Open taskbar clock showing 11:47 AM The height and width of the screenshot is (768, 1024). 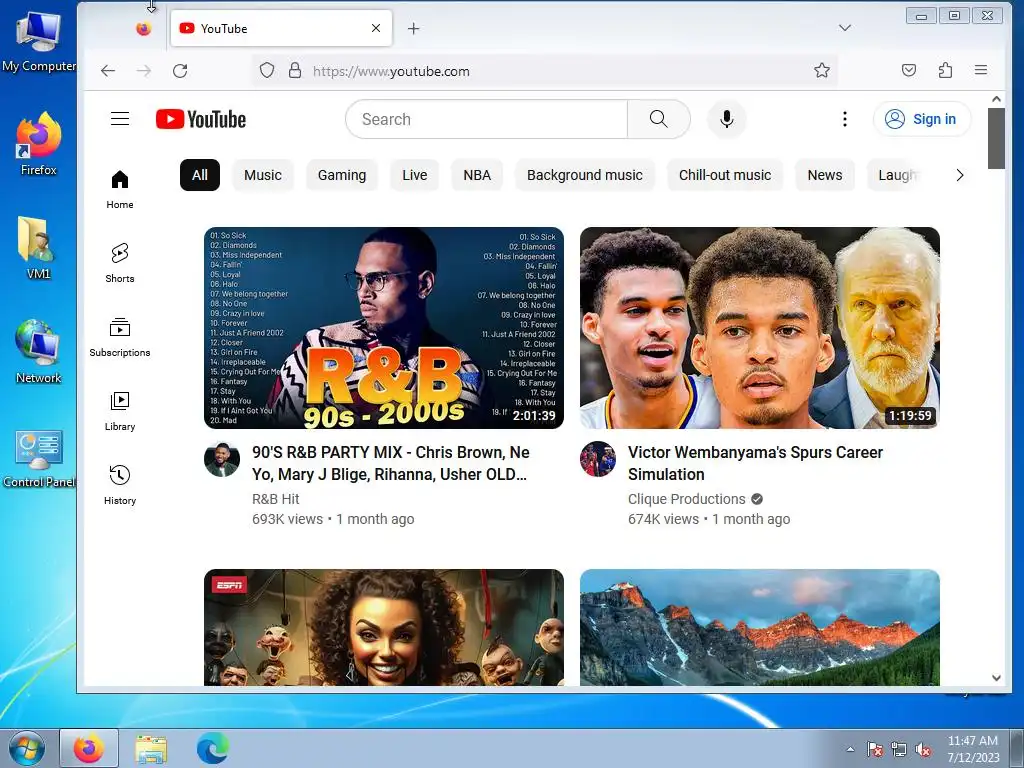[x=973, y=748]
